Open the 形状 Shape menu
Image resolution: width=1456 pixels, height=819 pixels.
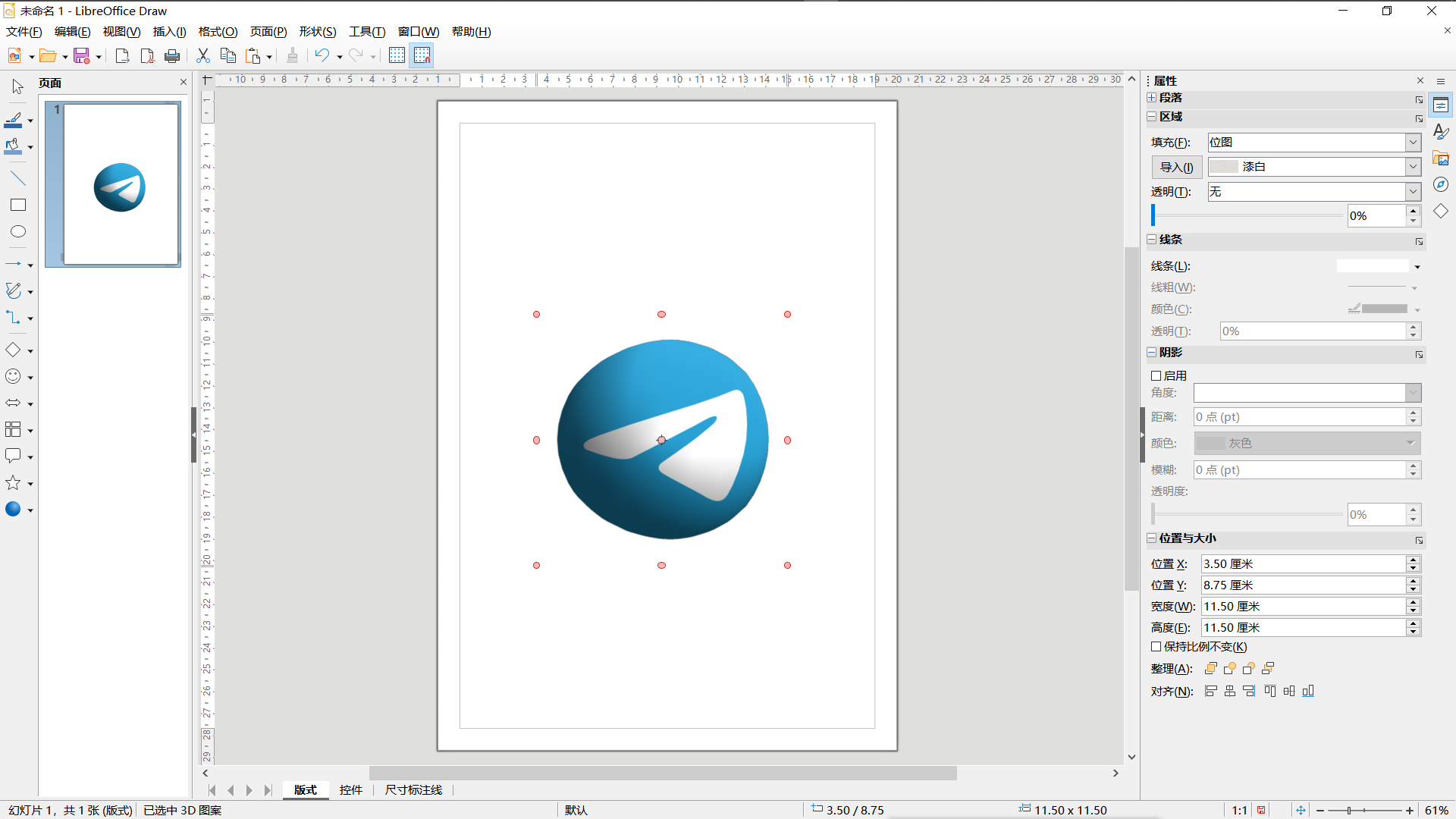pyautogui.click(x=318, y=32)
